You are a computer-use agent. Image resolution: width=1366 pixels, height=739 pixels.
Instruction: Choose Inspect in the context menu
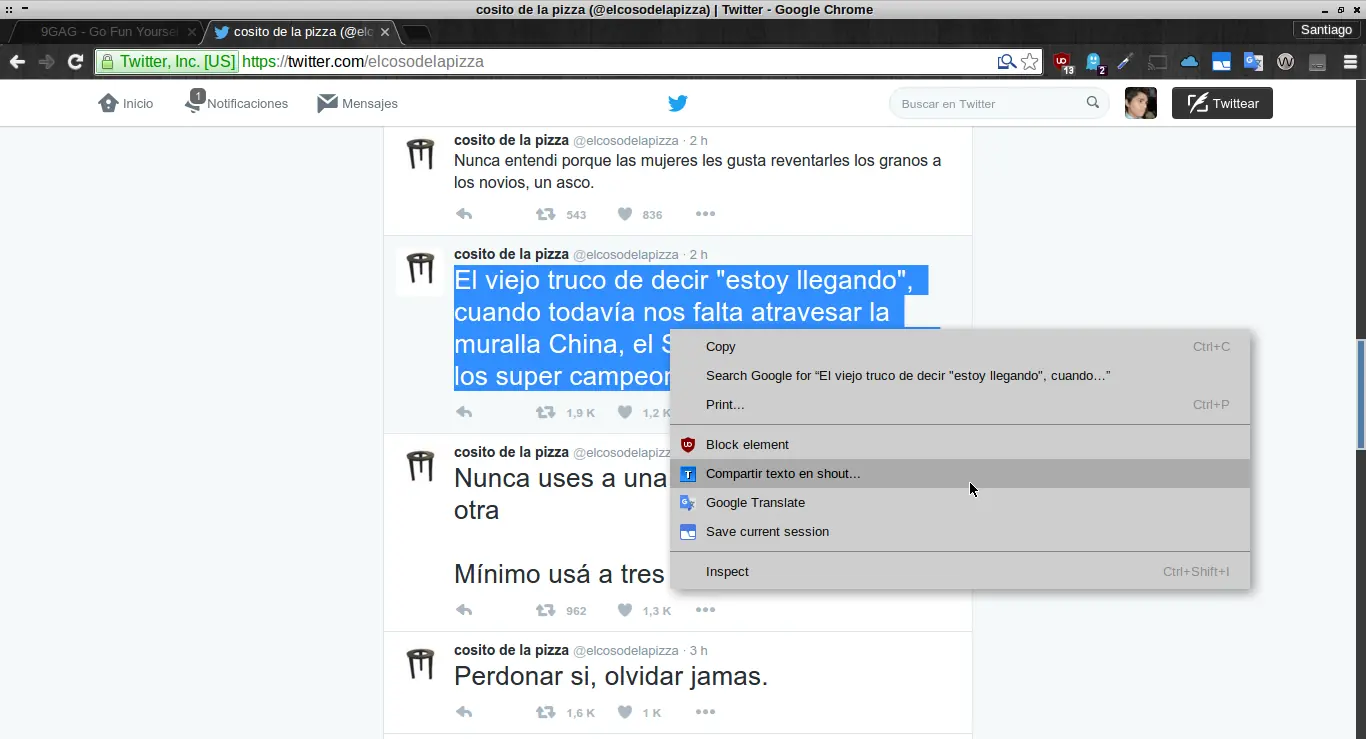click(x=960, y=572)
